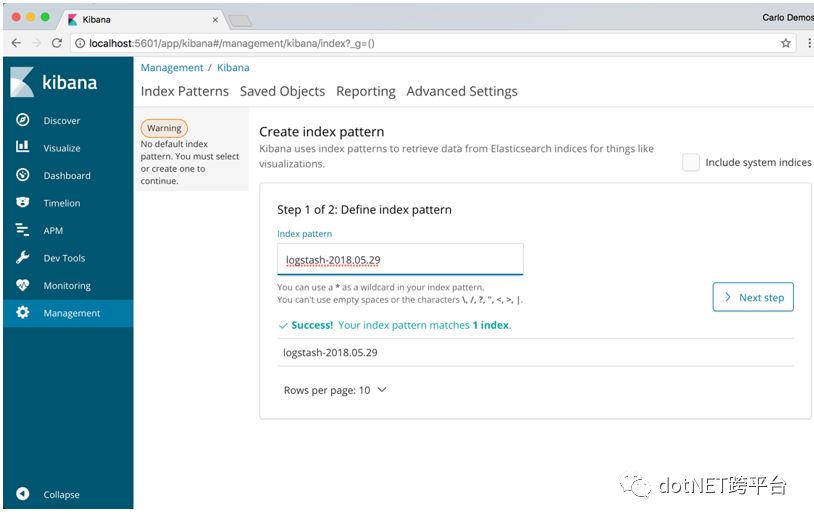Open Discover via compass icon
Screen dimensions: 814x521
tap(22, 120)
